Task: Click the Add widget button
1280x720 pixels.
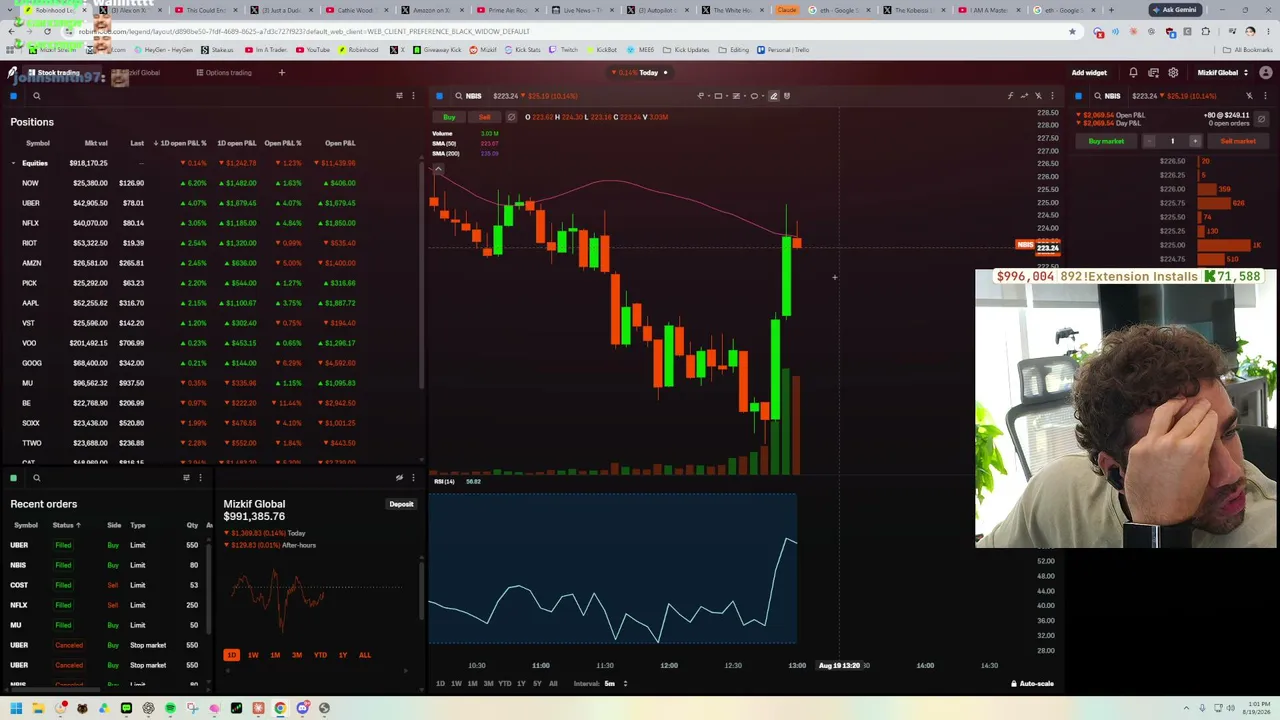Action: tap(1089, 73)
